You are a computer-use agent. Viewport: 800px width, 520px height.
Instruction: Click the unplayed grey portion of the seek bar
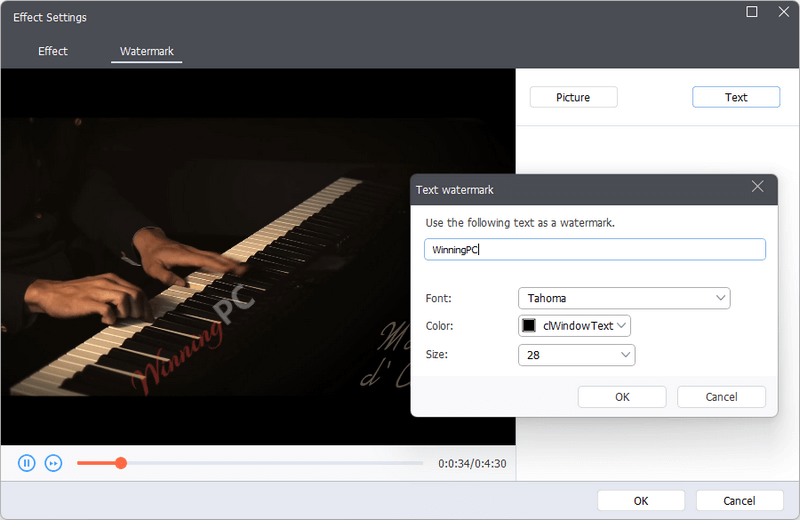point(275,463)
